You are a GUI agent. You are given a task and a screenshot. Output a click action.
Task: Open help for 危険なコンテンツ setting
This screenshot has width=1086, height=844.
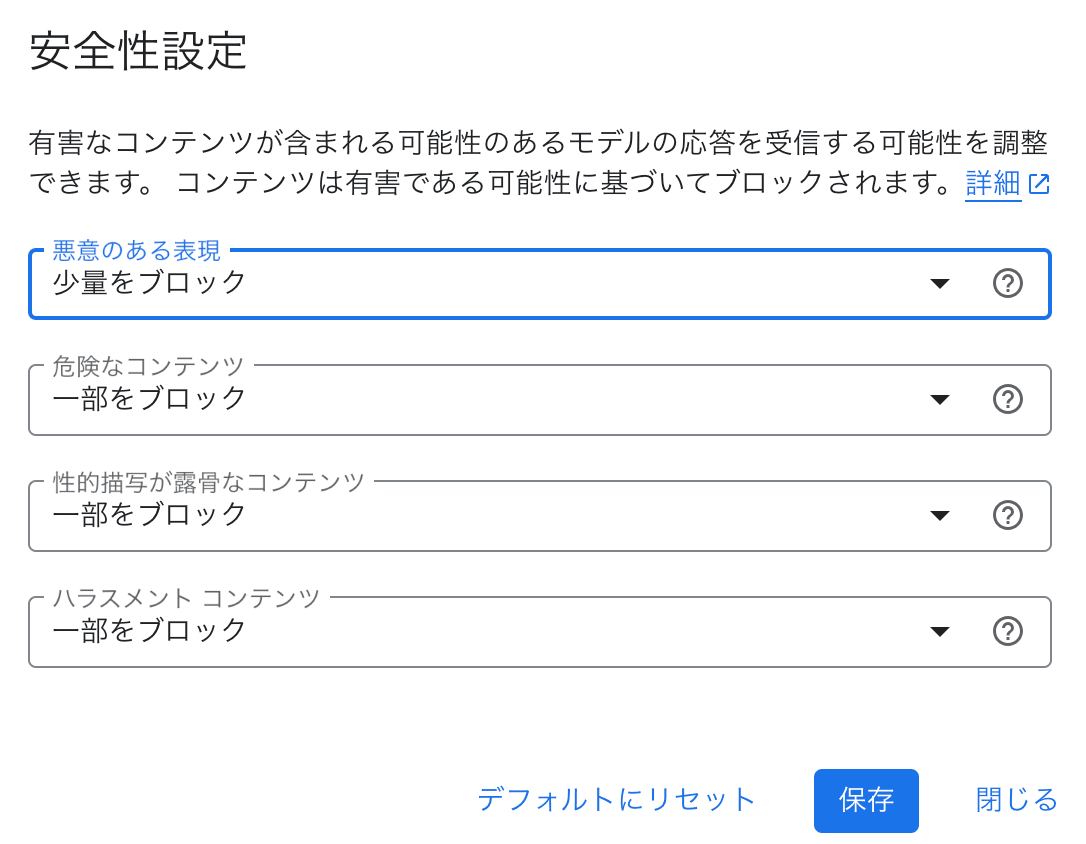(x=1008, y=399)
